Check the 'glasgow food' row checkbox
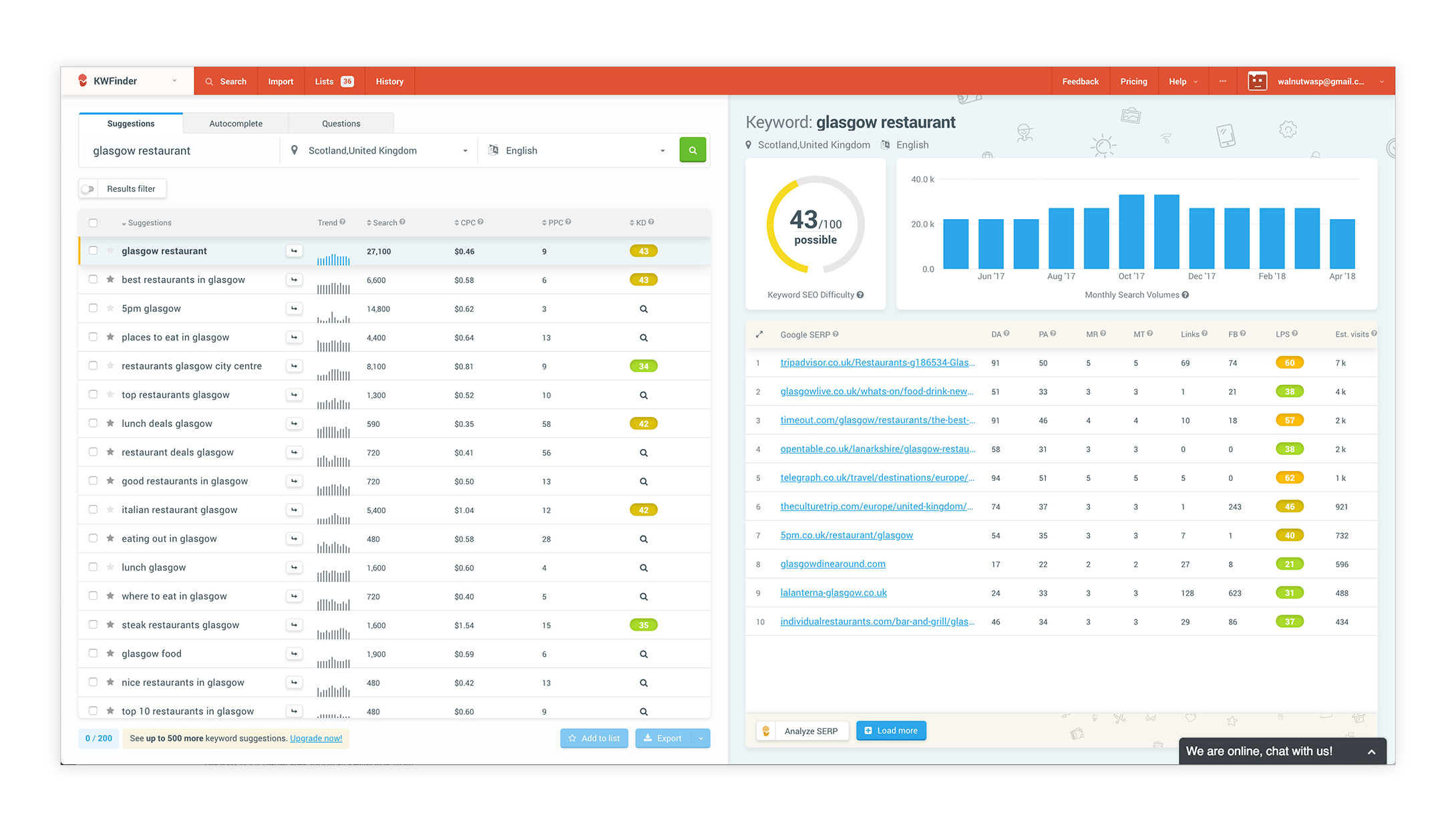The width and height of the screenshot is (1456, 831). point(94,653)
